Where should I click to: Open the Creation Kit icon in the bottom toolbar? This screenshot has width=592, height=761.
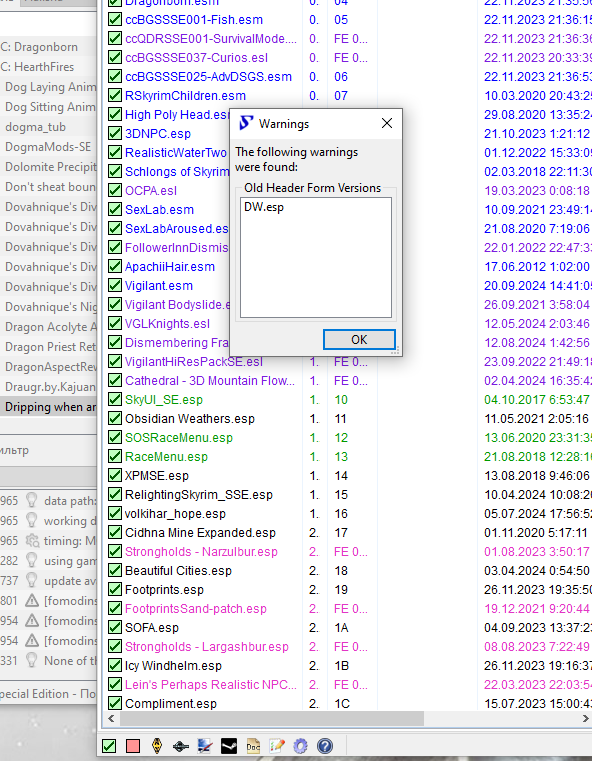(x=181, y=746)
